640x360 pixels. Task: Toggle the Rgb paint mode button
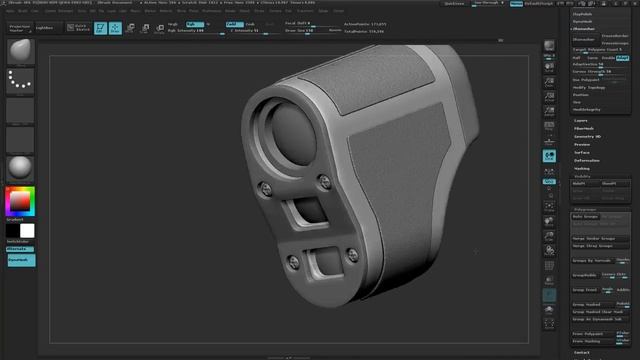pyautogui.click(x=195, y=24)
